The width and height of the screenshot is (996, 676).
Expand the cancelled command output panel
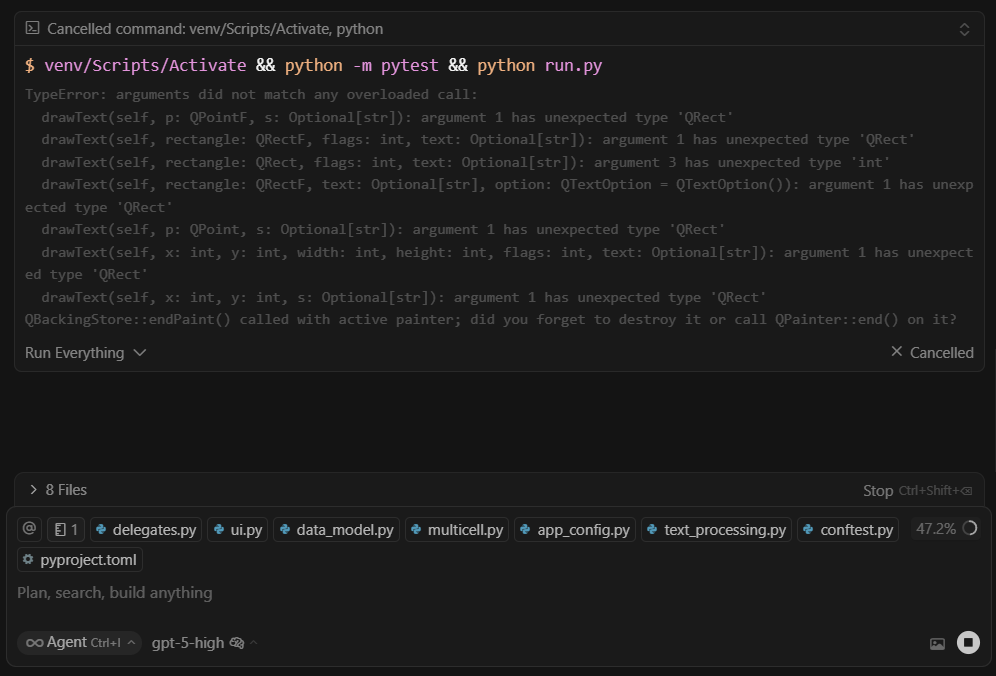964,29
